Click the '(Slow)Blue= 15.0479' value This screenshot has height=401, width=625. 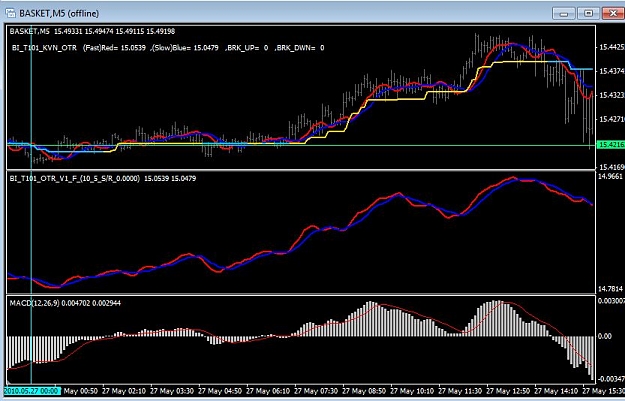pyautogui.click(x=185, y=48)
